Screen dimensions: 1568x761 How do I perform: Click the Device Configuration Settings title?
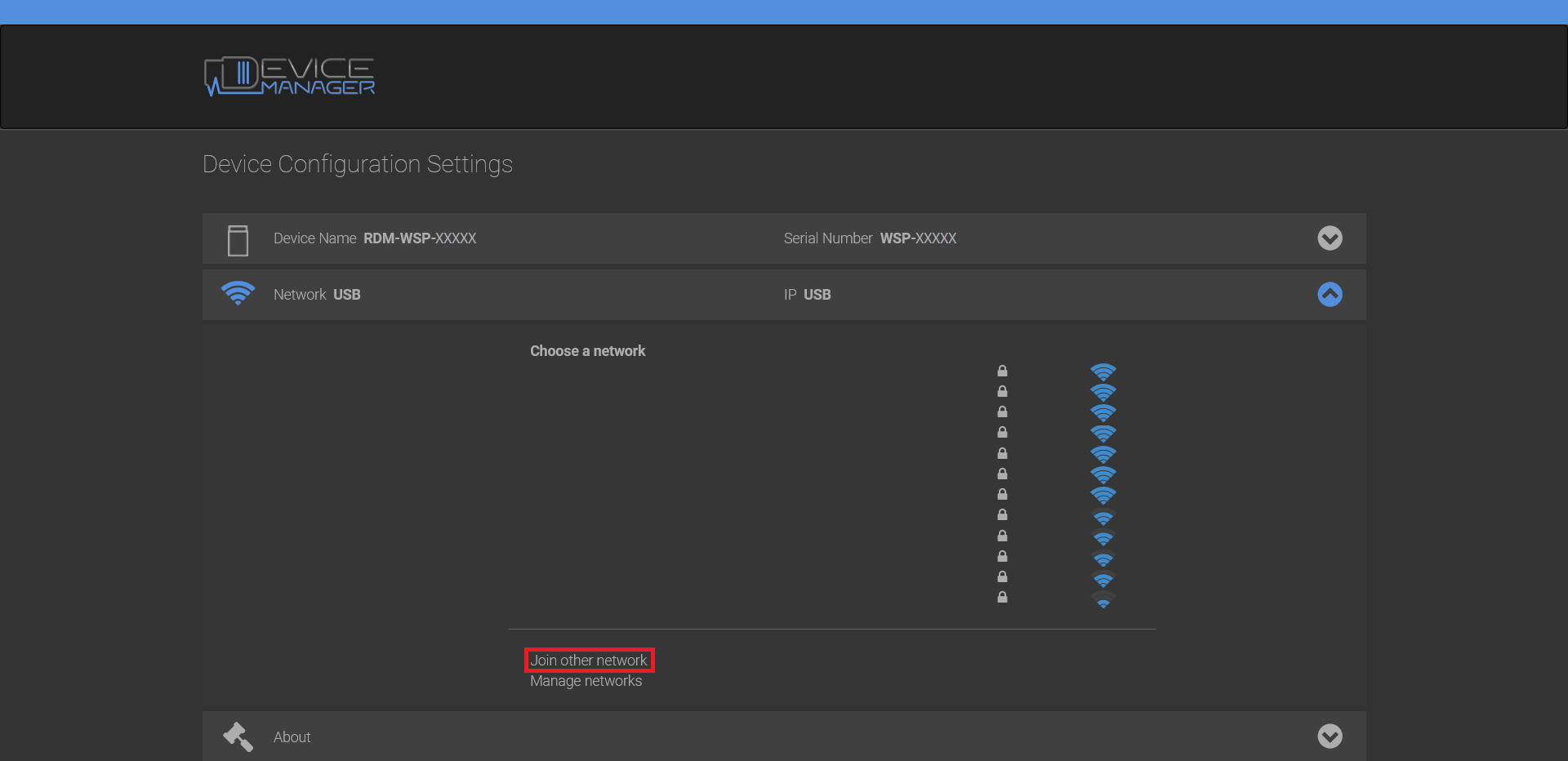(x=358, y=165)
